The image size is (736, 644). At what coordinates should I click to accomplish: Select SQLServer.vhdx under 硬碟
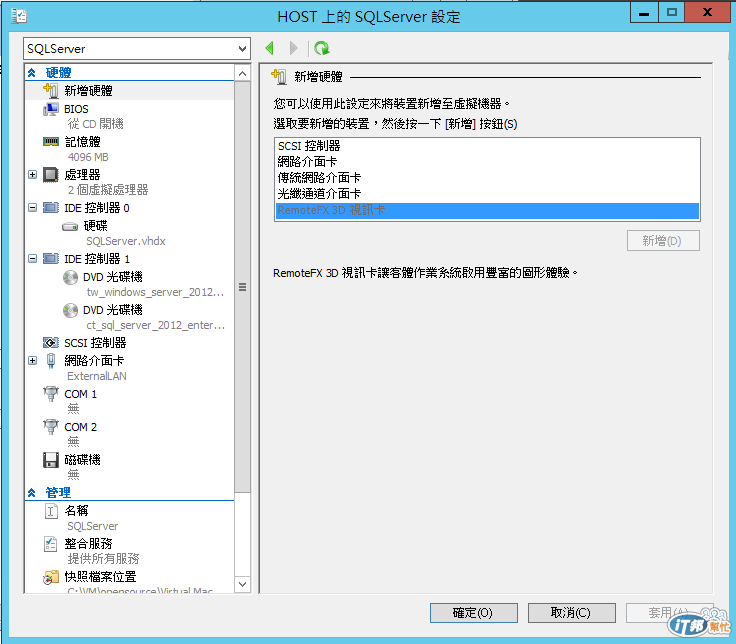[x=126, y=241]
